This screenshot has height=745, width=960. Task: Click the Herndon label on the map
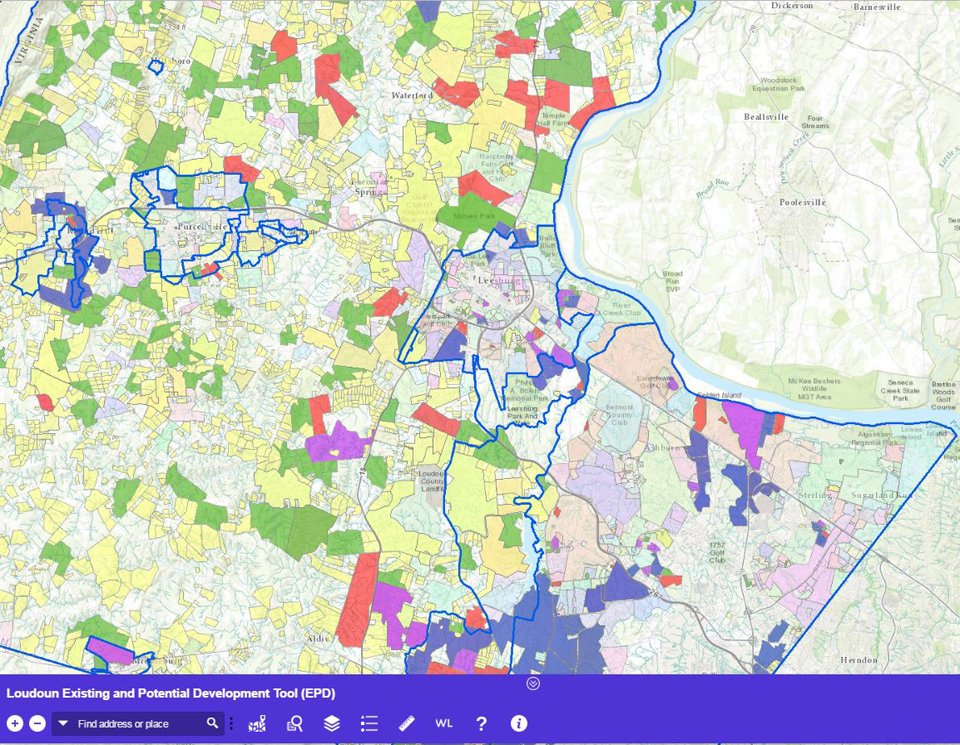tap(859, 660)
